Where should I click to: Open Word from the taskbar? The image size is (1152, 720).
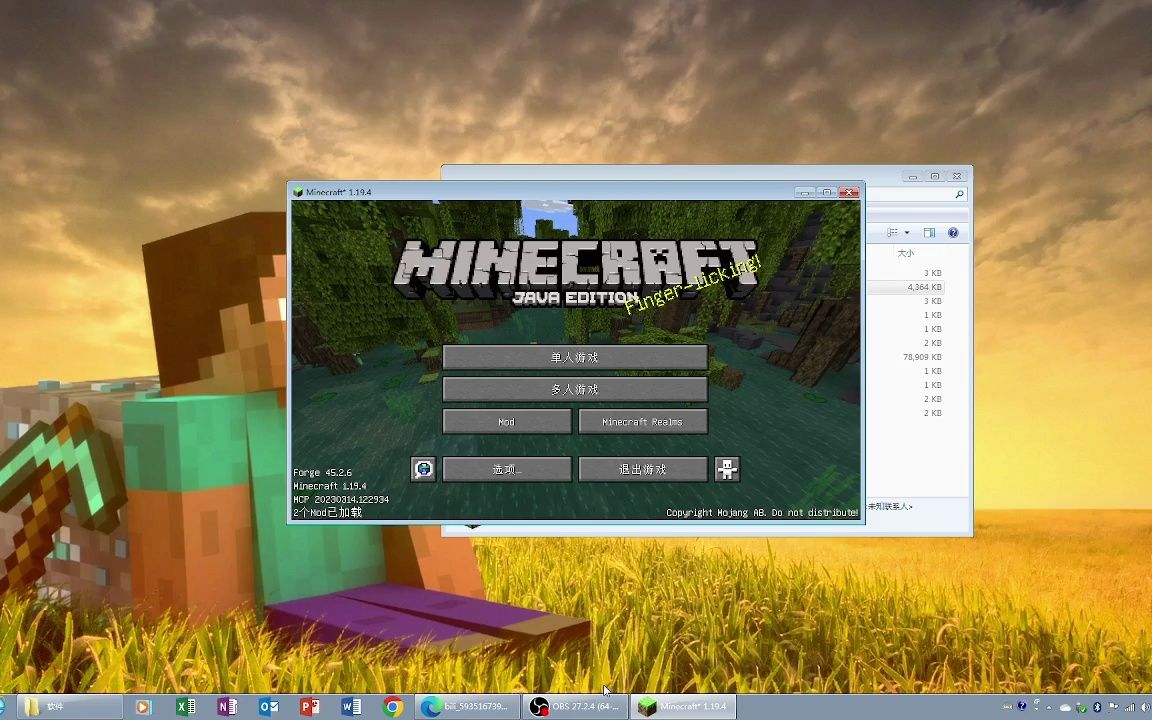tap(351, 707)
